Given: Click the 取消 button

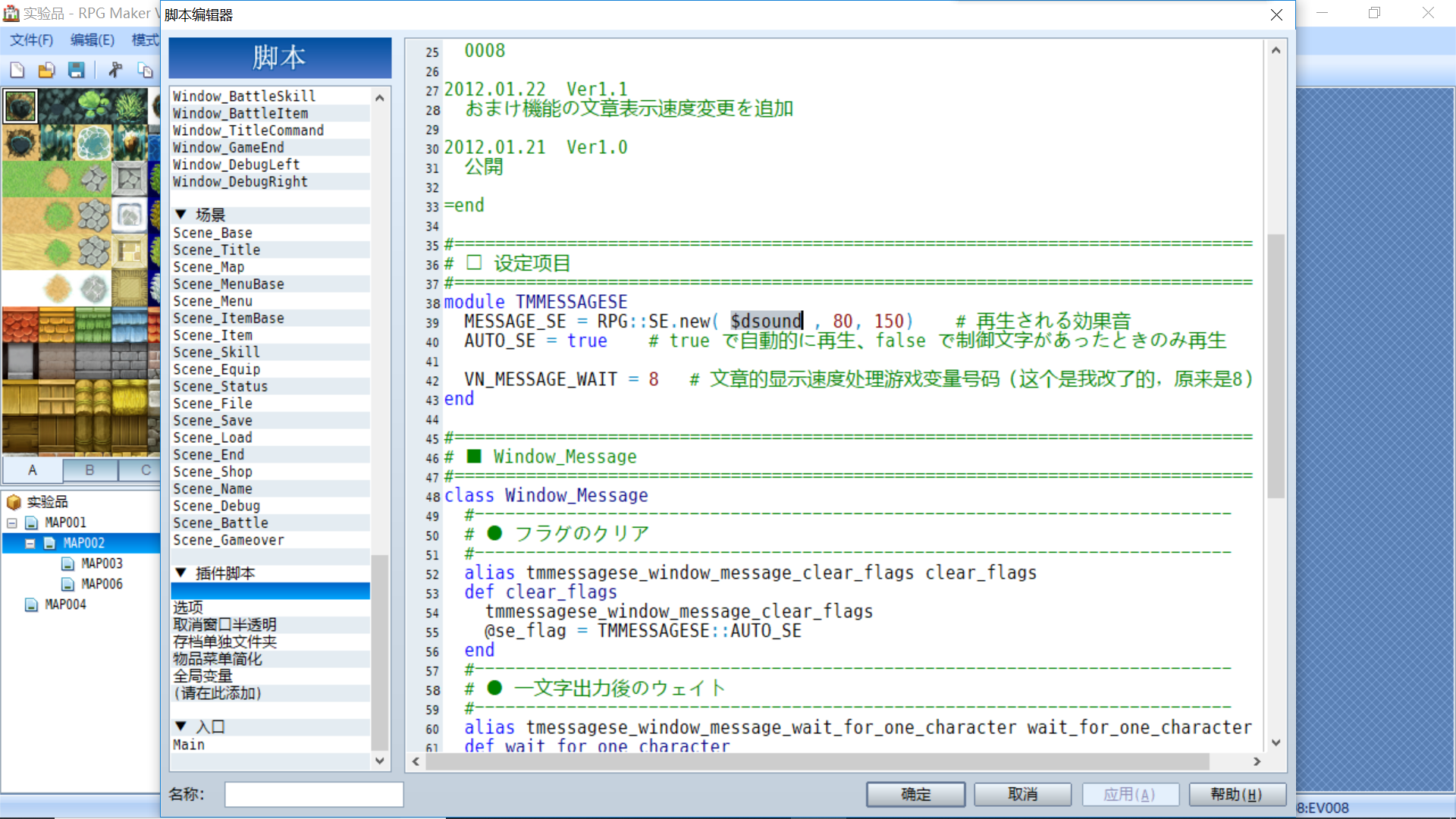Looking at the screenshot, I should click(1022, 794).
